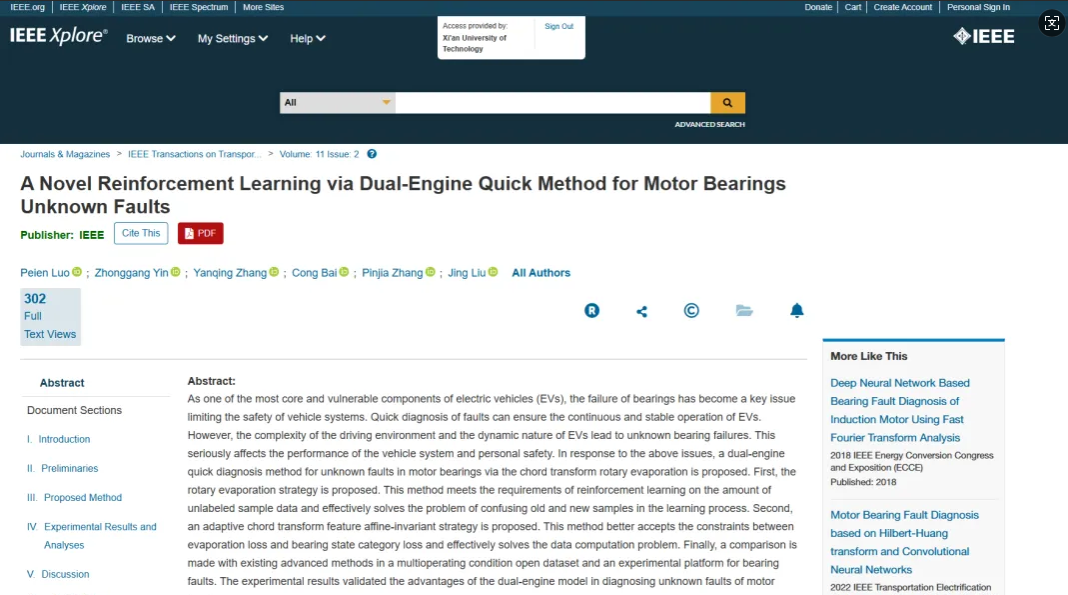Jump to the Proposed Method section
Image resolution: width=1068 pixels, height=595 pixels.
(x=83, y=497)
